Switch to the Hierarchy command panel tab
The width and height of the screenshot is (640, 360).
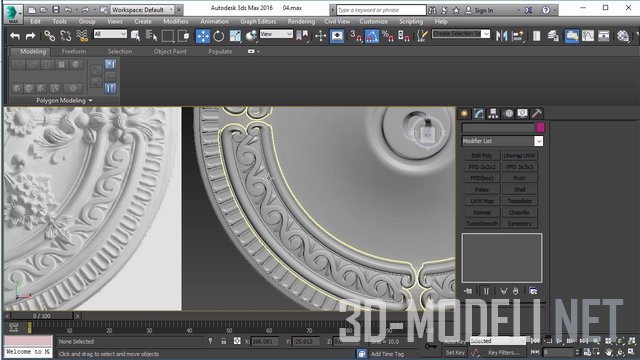[x=493, y=113]
